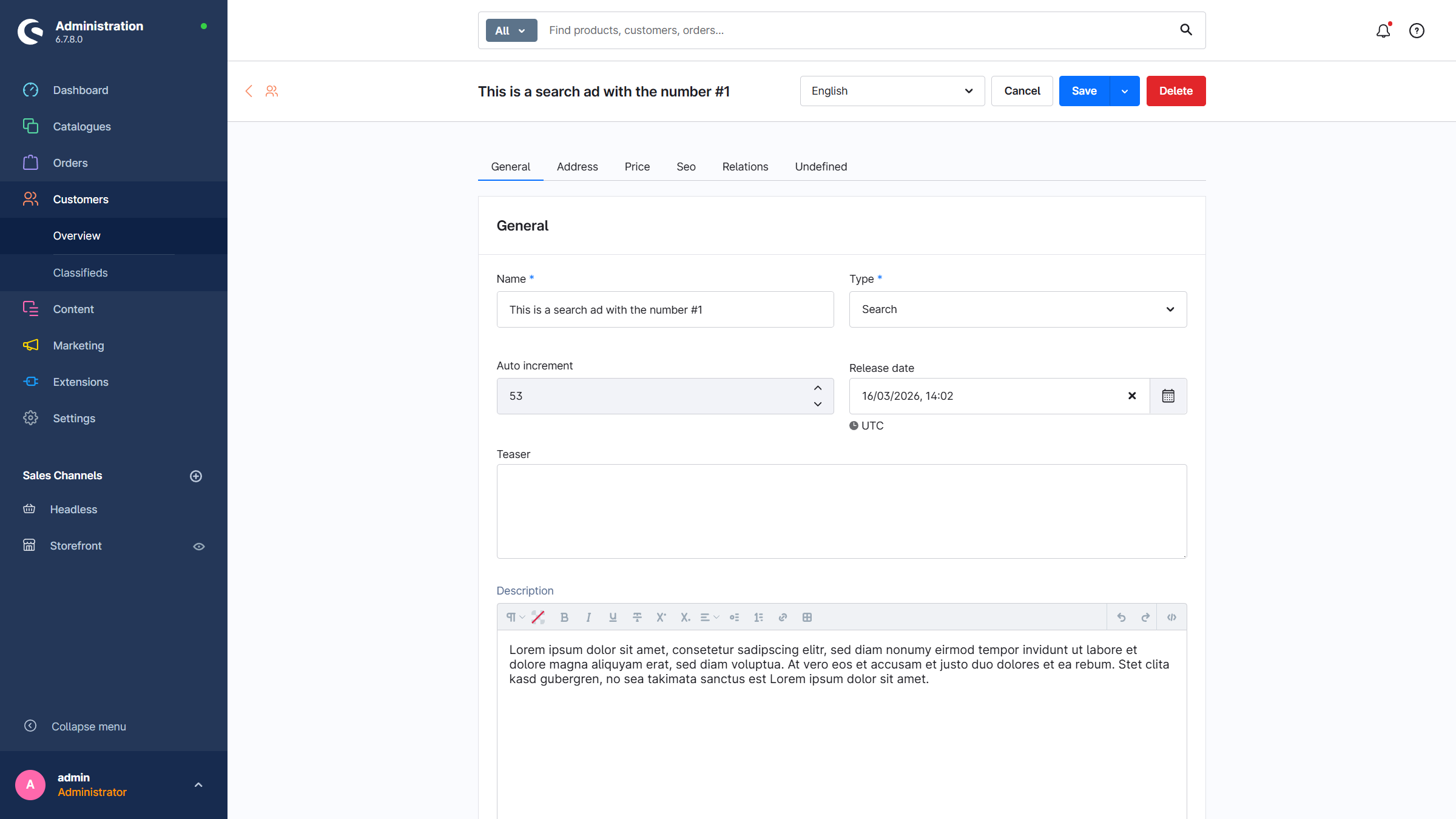Open the notifications bell
This screenshot has height=819, width=1456.
click(x=1383, y=30)
